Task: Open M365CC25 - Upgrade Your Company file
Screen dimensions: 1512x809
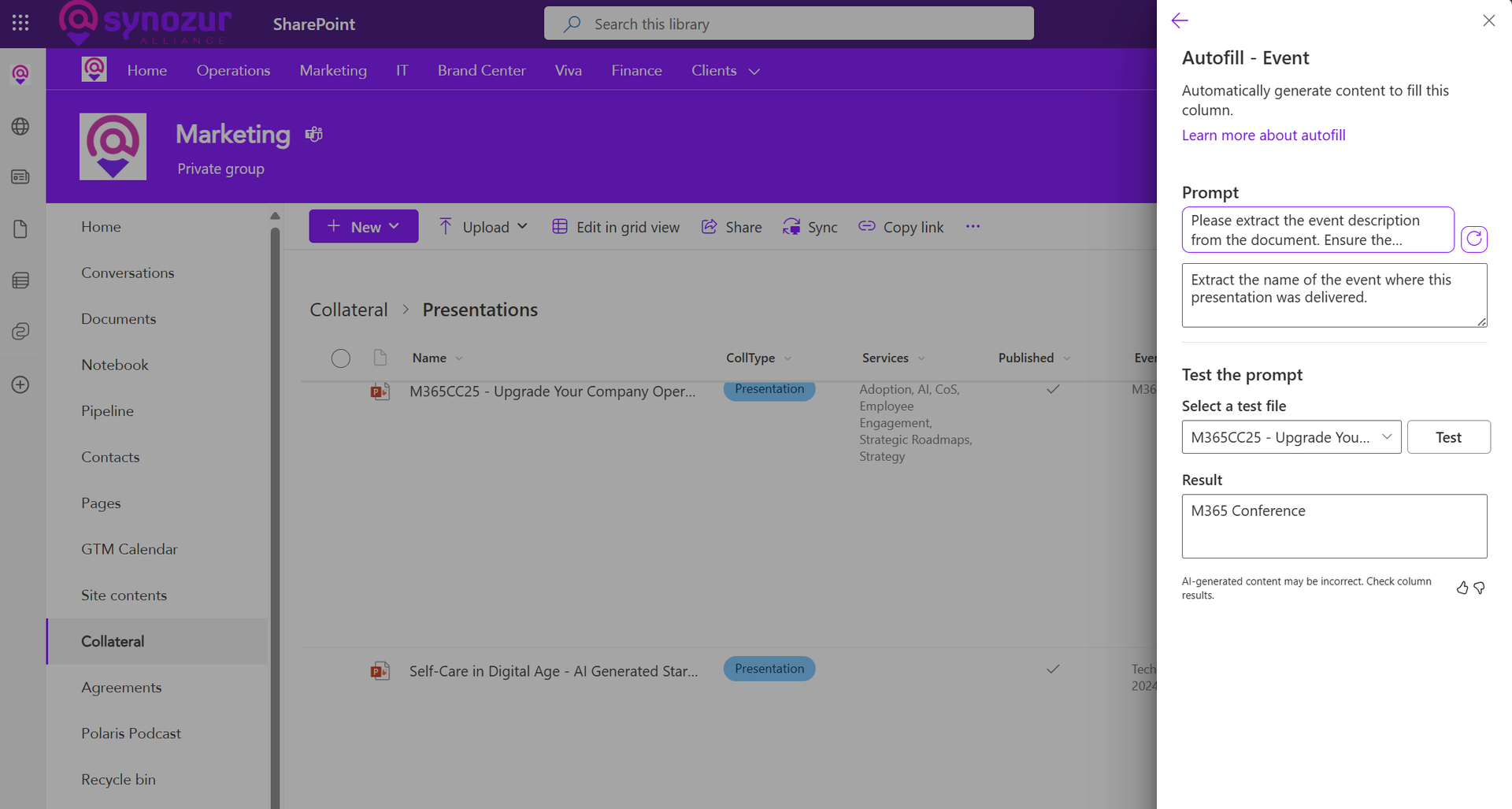Action: click(x=552, y=391)
